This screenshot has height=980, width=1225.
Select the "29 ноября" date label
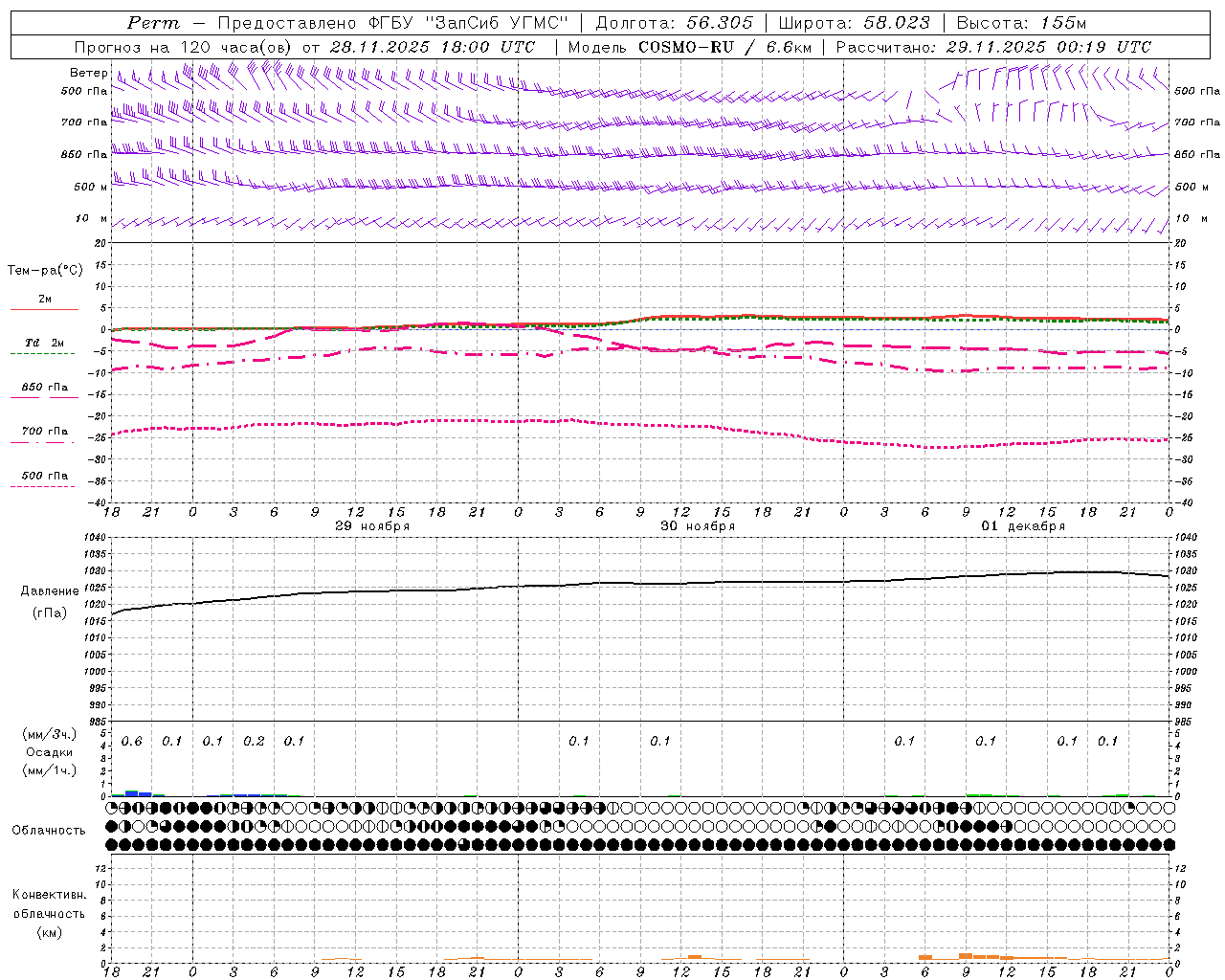coord(372,526)
